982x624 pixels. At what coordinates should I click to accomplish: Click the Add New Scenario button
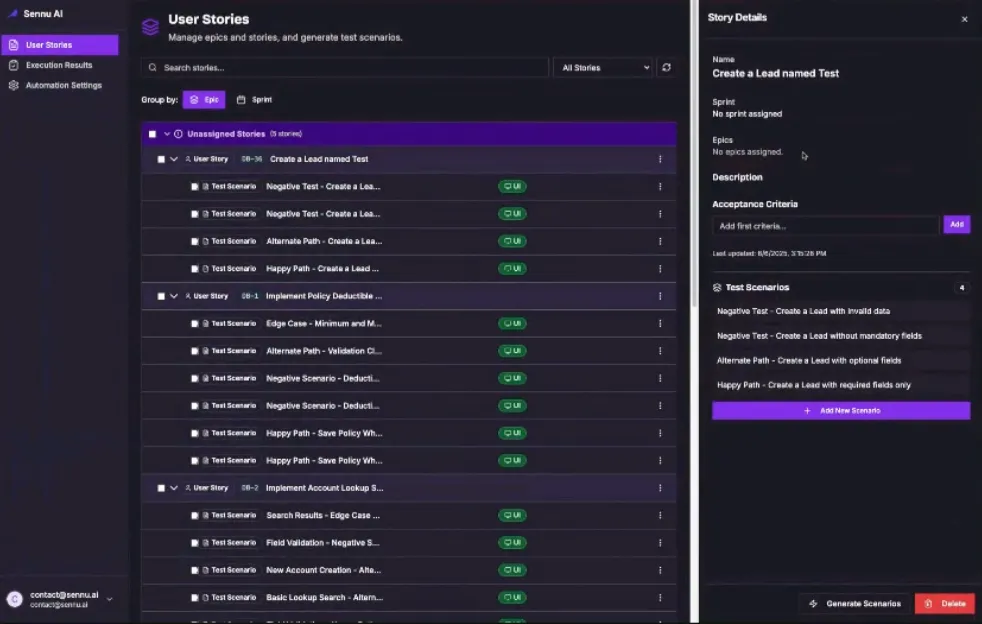tap(840, 411)
